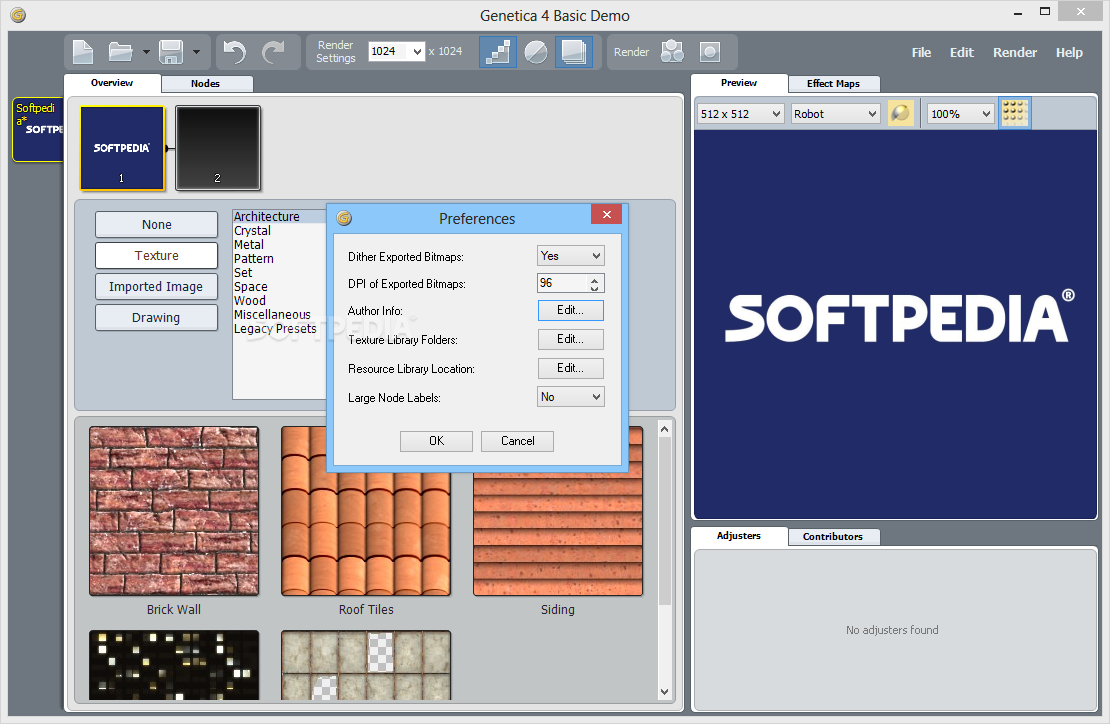Click the sphere lighting icon in Preview
The image size is (1110, 724).
coord(900,113)
